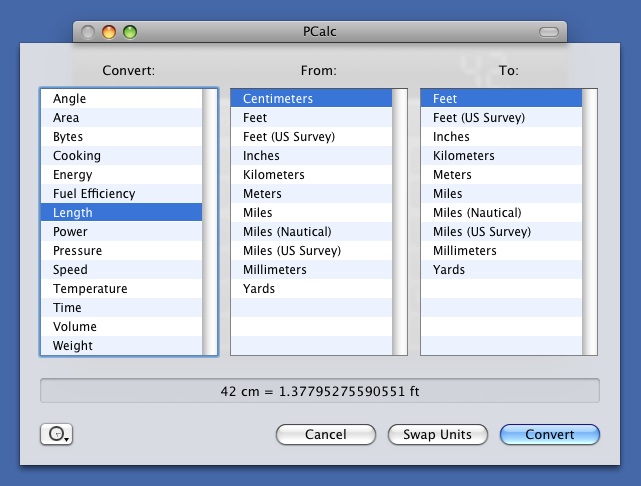Click the From list scrollbar
Image resolution: width=641 pixels, height=486 pixels.
400,222
